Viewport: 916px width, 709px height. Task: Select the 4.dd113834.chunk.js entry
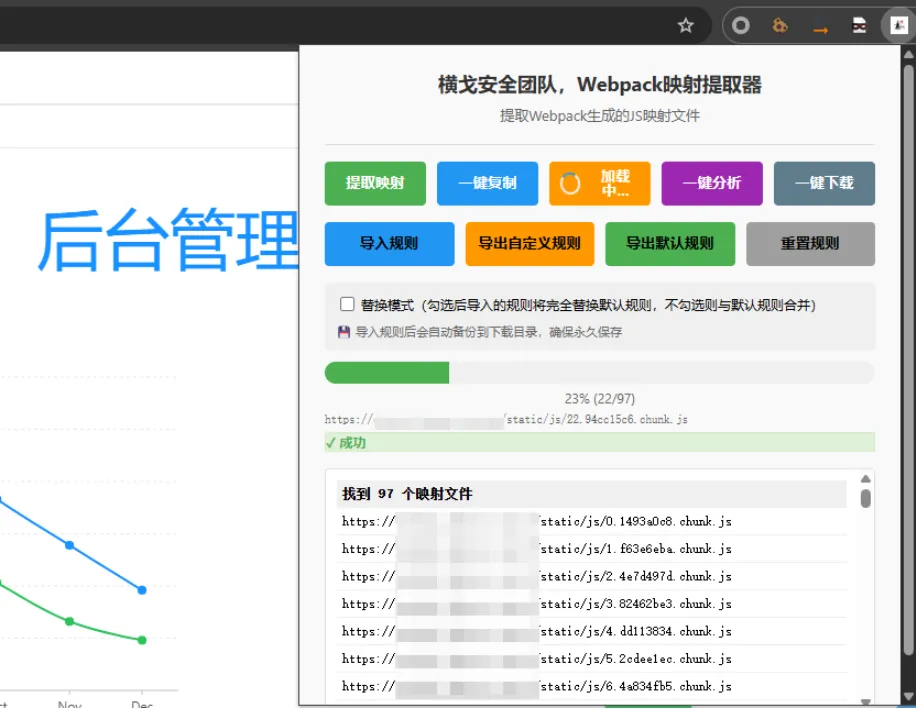[592, 631]
